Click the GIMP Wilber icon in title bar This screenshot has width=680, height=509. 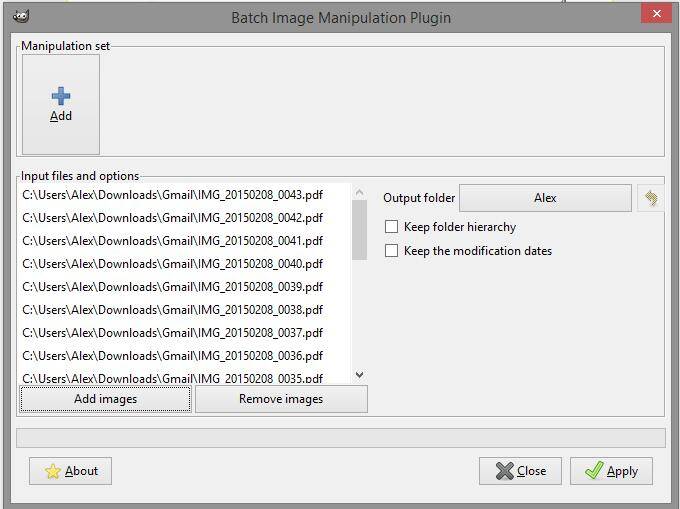tap(20, 16)
